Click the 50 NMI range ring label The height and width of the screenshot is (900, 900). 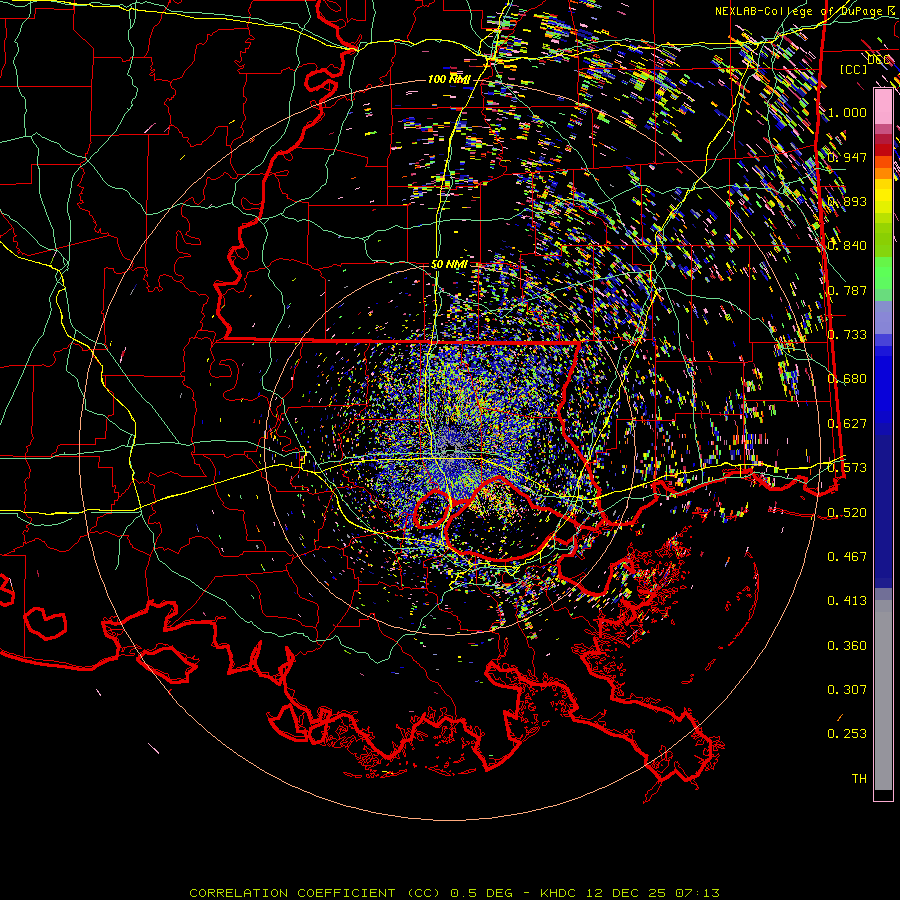coord(449,265)
